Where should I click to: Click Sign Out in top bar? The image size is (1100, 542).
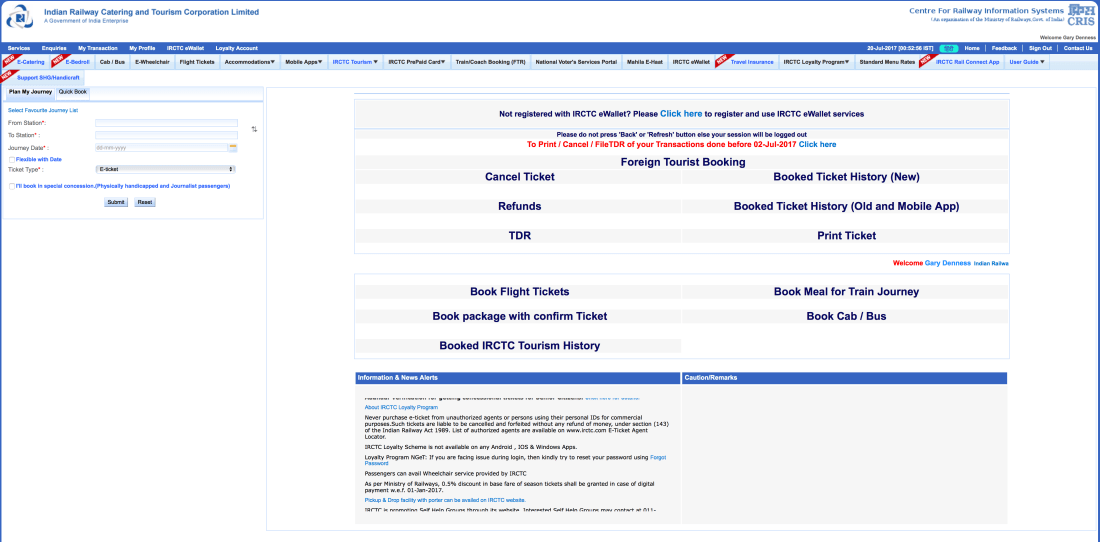coord(1040,48)
